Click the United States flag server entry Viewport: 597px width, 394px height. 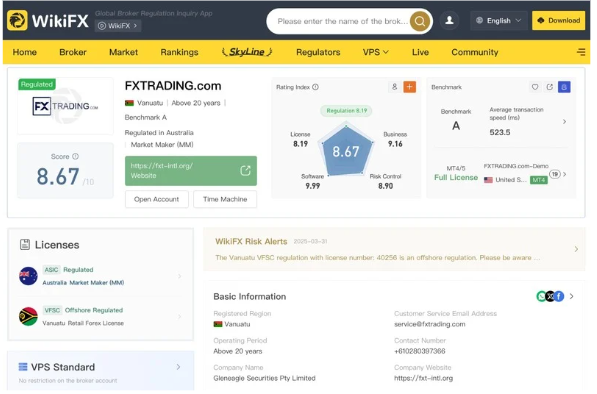point(488,180)
